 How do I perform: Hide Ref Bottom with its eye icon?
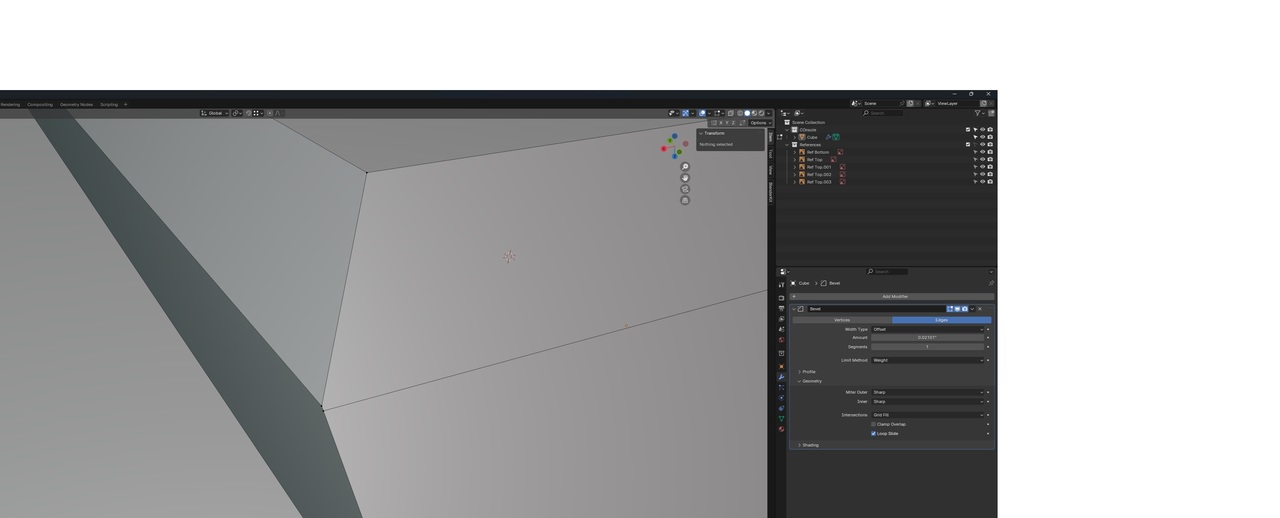pos(982,152)
